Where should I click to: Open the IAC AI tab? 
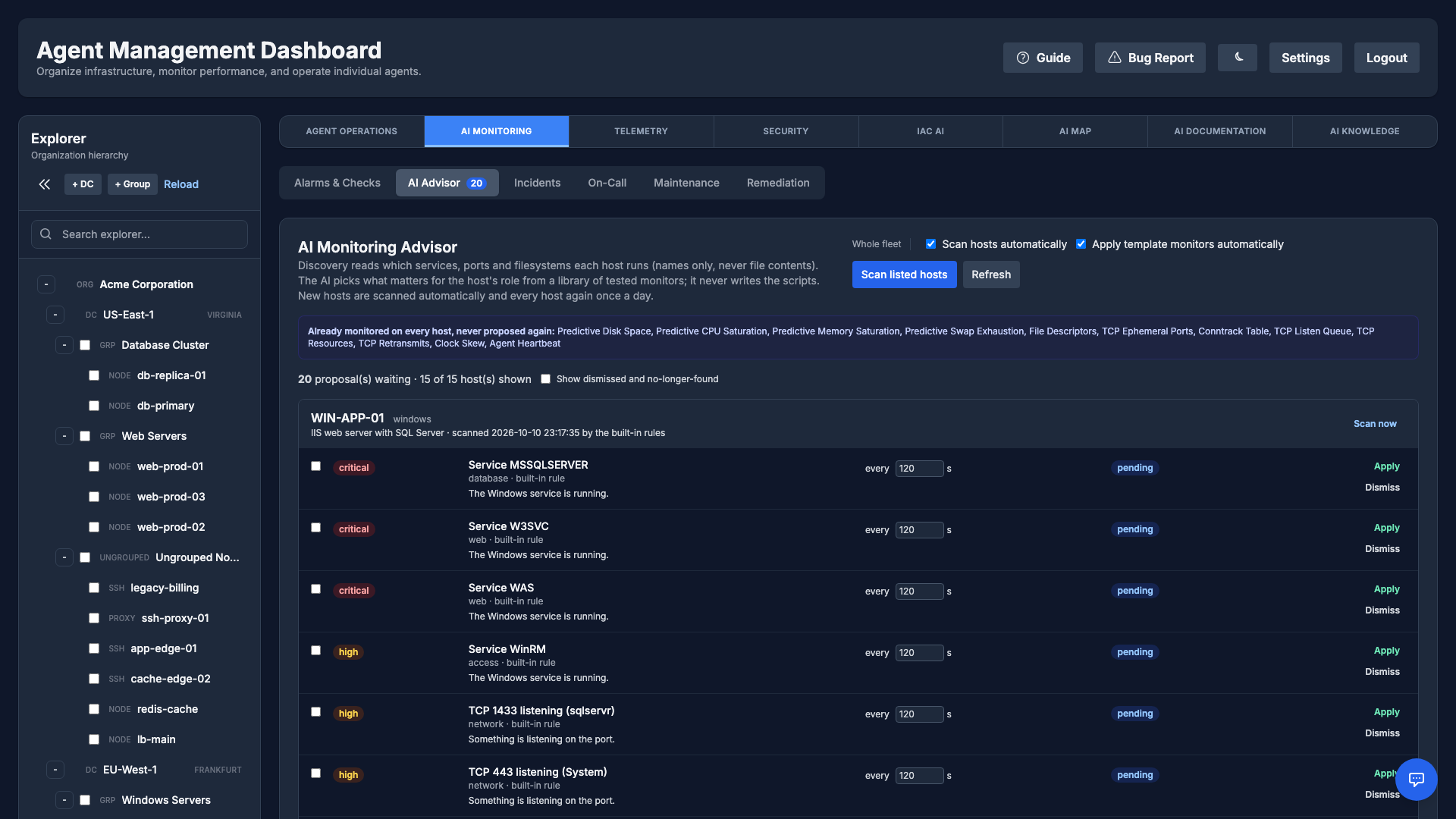pyautogui.click(x=930, y=131)
